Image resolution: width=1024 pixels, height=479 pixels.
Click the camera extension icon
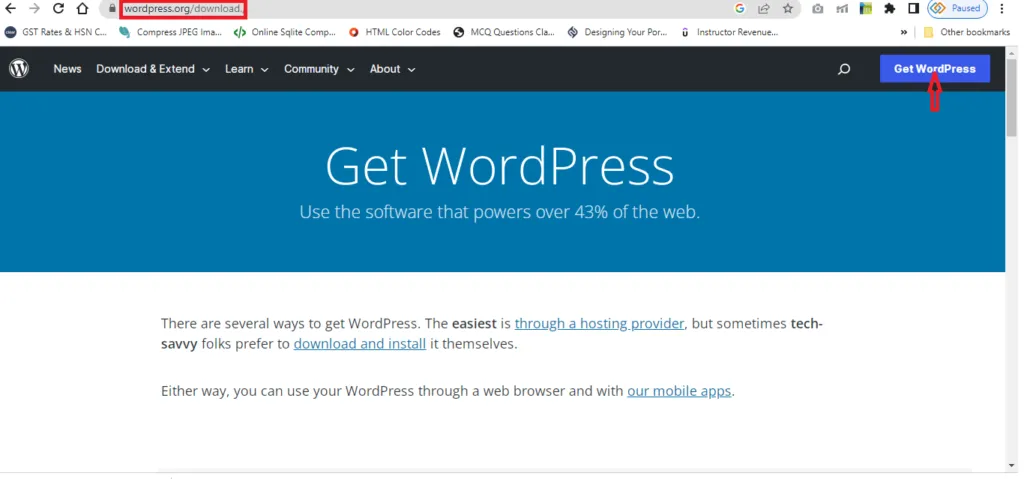[x=818, y=8]
